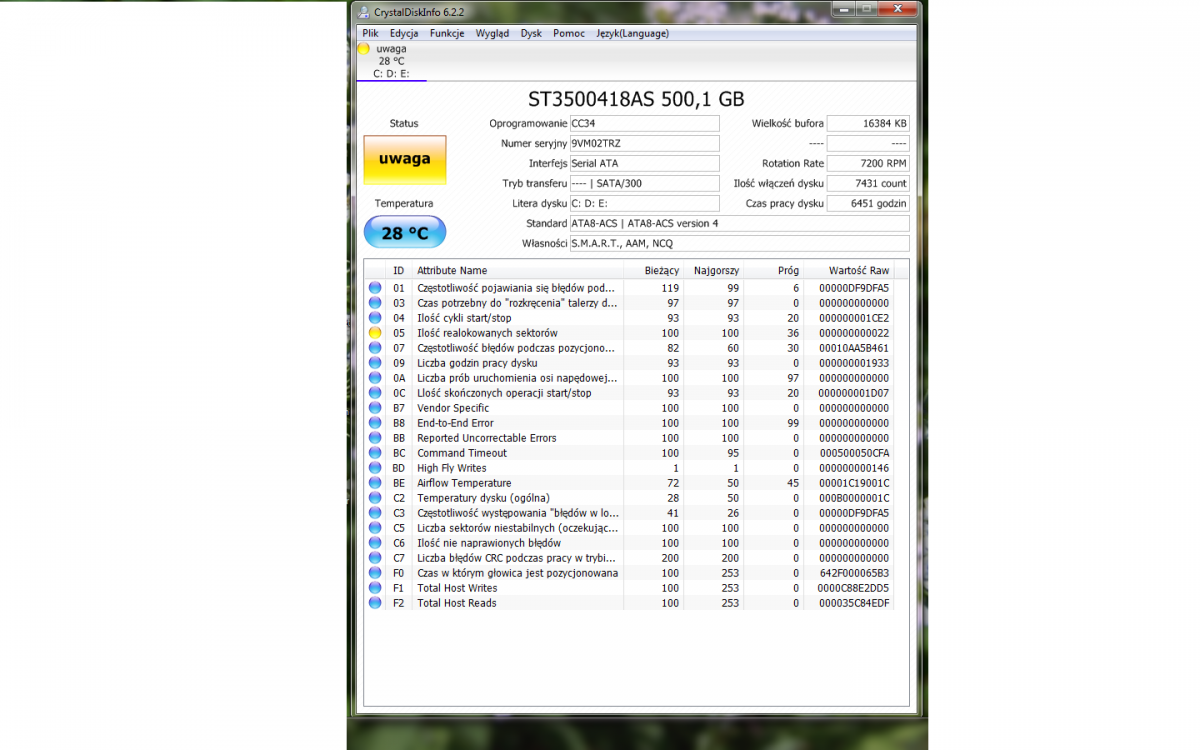This screenshot has width=1200, height=750.
Task: Open the Język(Language) menu
Action: tap(632, 33)
